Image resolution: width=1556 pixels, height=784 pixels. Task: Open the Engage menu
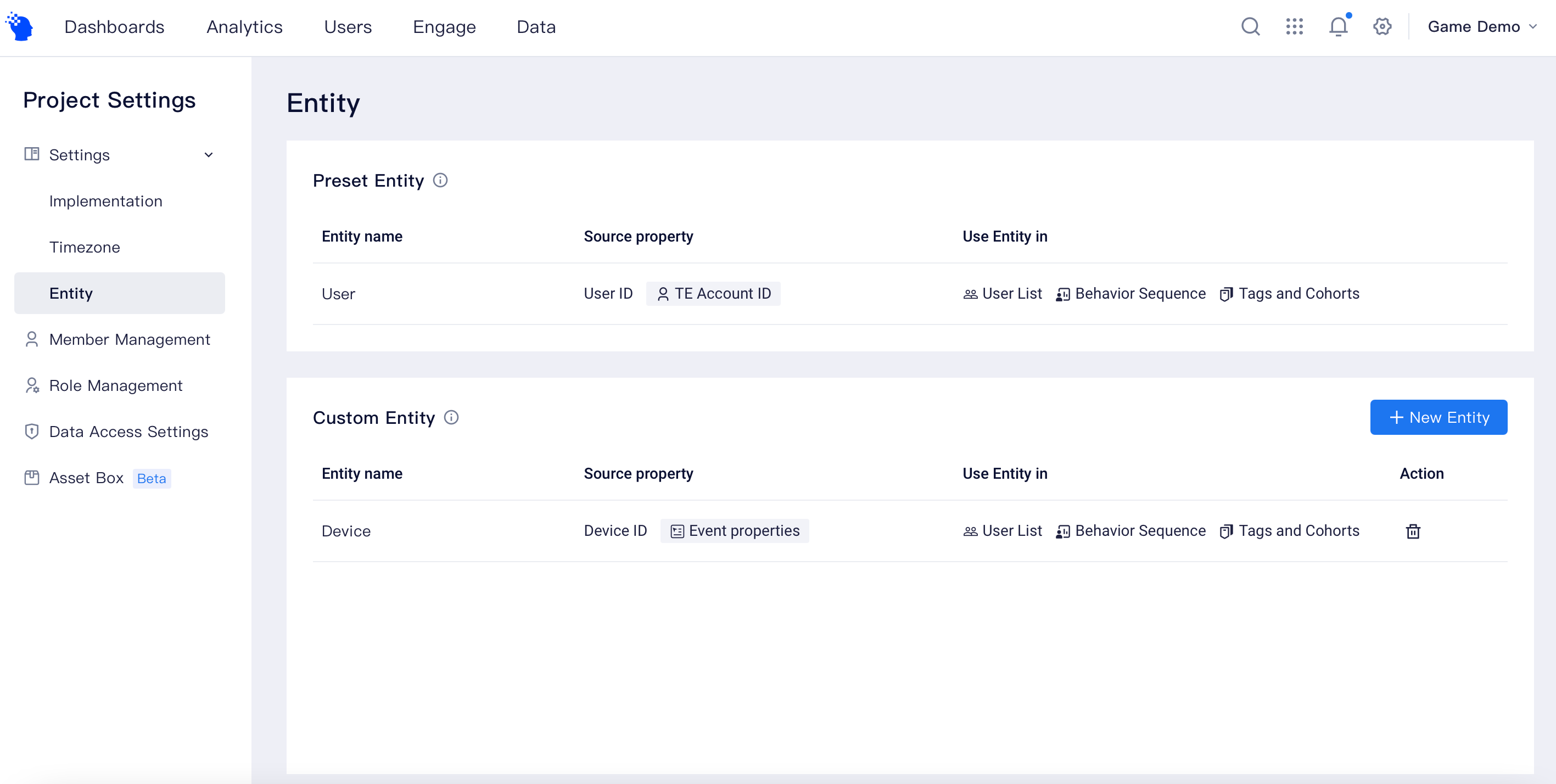(444, 26)
